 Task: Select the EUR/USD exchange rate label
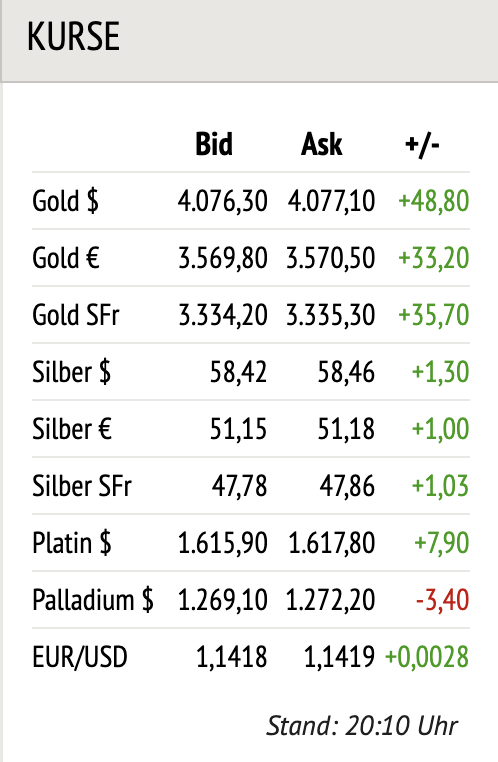click(x=80, y=657)
